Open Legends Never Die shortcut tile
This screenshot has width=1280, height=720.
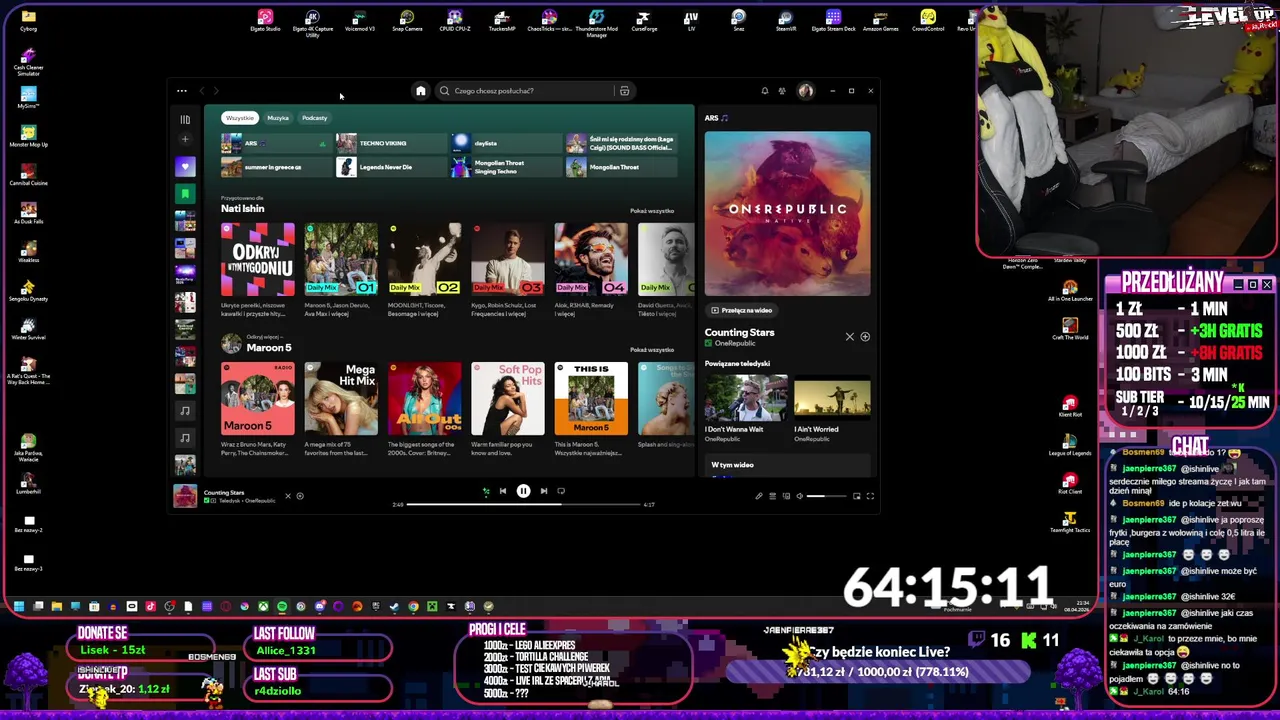pos(391,167)
